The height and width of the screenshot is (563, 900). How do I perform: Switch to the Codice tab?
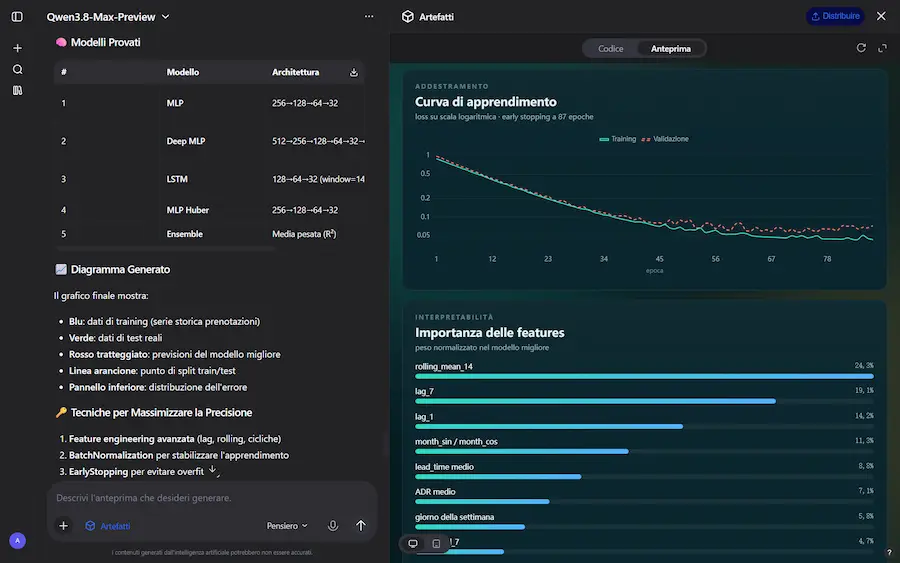tap(610, 49)
